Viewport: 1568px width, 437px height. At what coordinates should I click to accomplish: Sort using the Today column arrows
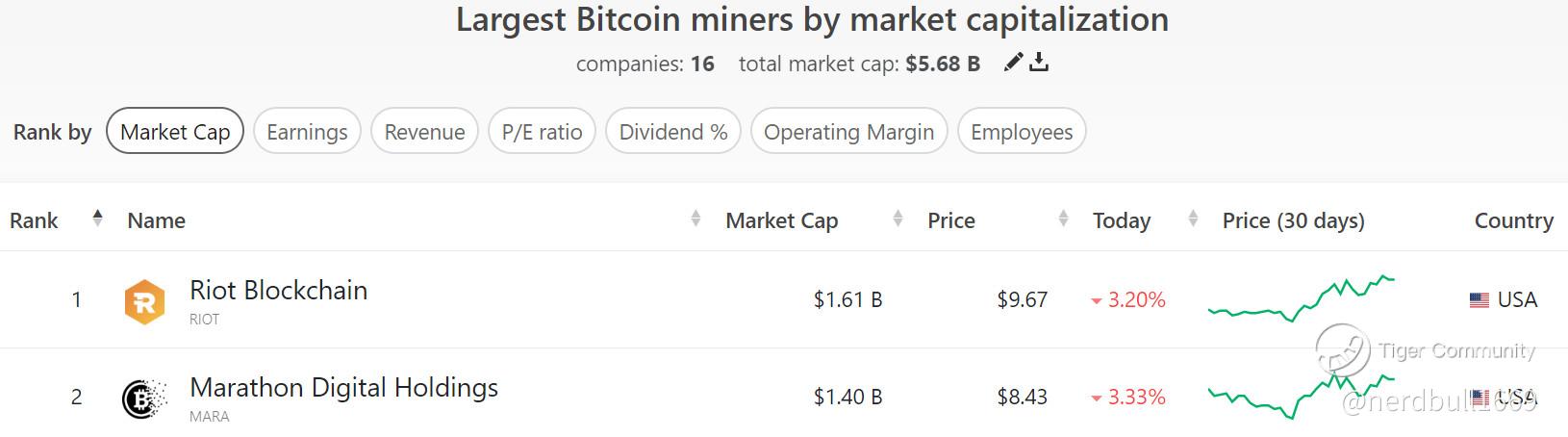[1193, 219]
